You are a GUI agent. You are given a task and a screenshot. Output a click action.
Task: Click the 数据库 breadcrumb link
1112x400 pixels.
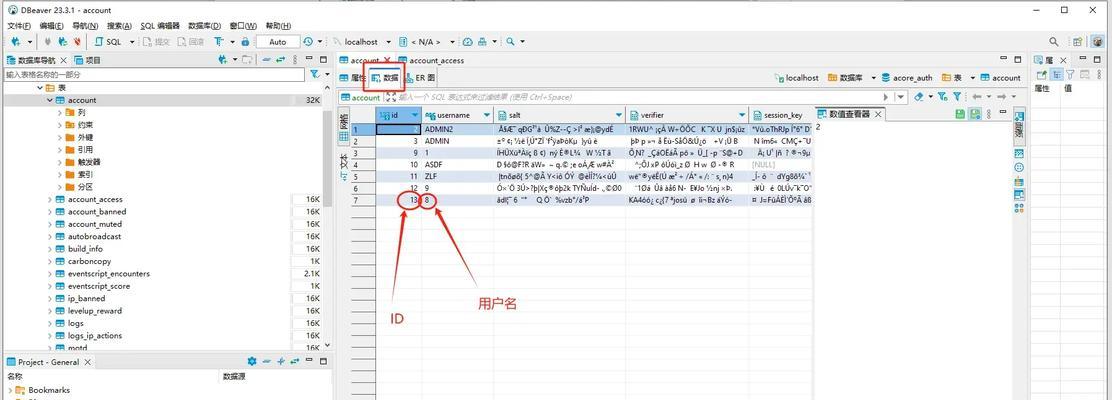[844, 78]
